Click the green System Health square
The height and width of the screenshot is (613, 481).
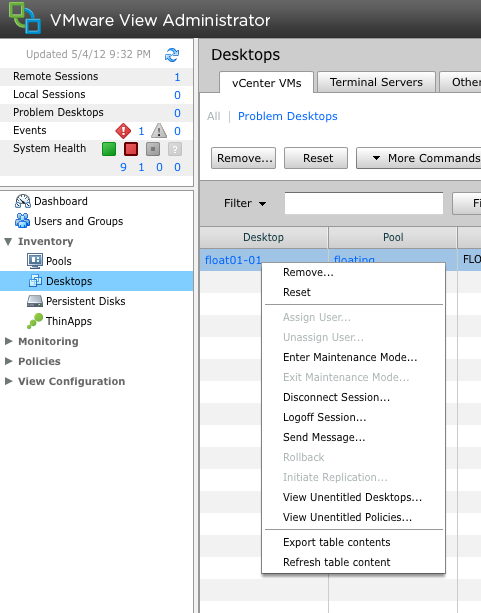[x=109, y=149]
